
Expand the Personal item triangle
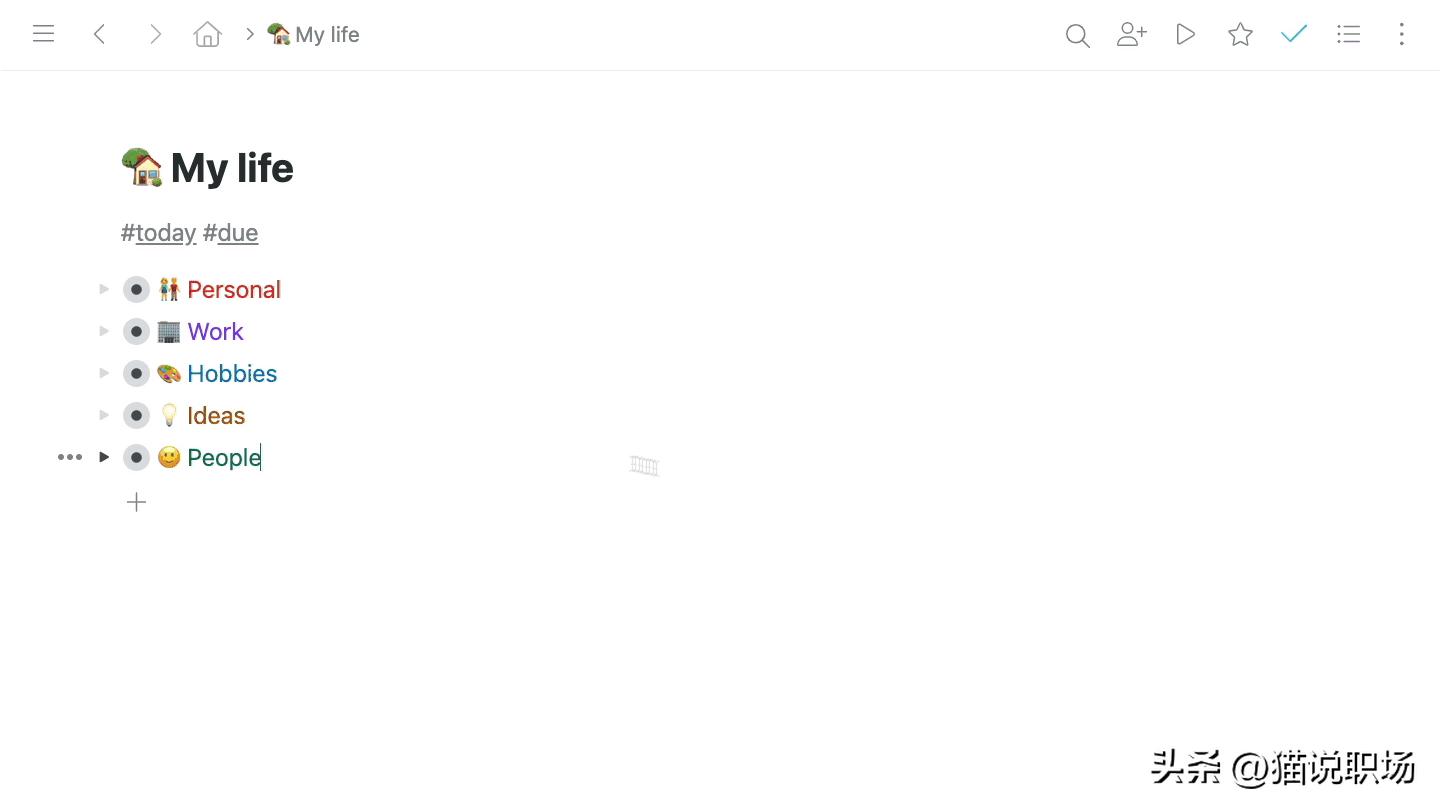coord(104,289)
